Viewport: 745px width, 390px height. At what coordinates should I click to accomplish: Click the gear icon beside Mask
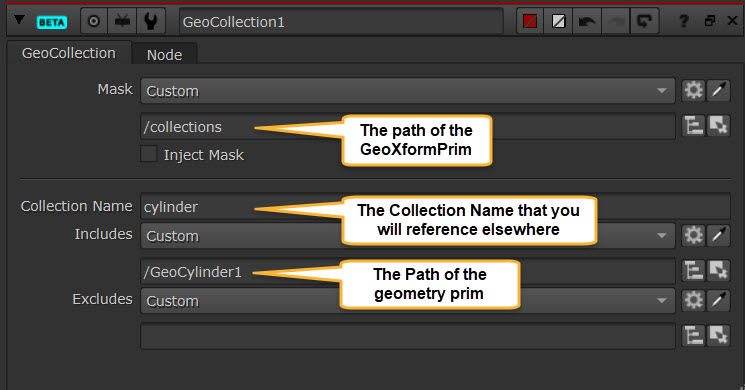(693, 90)
